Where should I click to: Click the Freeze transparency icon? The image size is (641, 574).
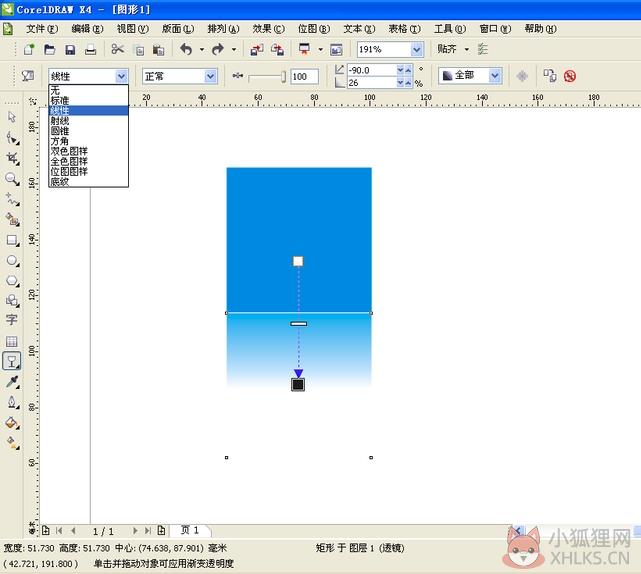click(522, 76)
